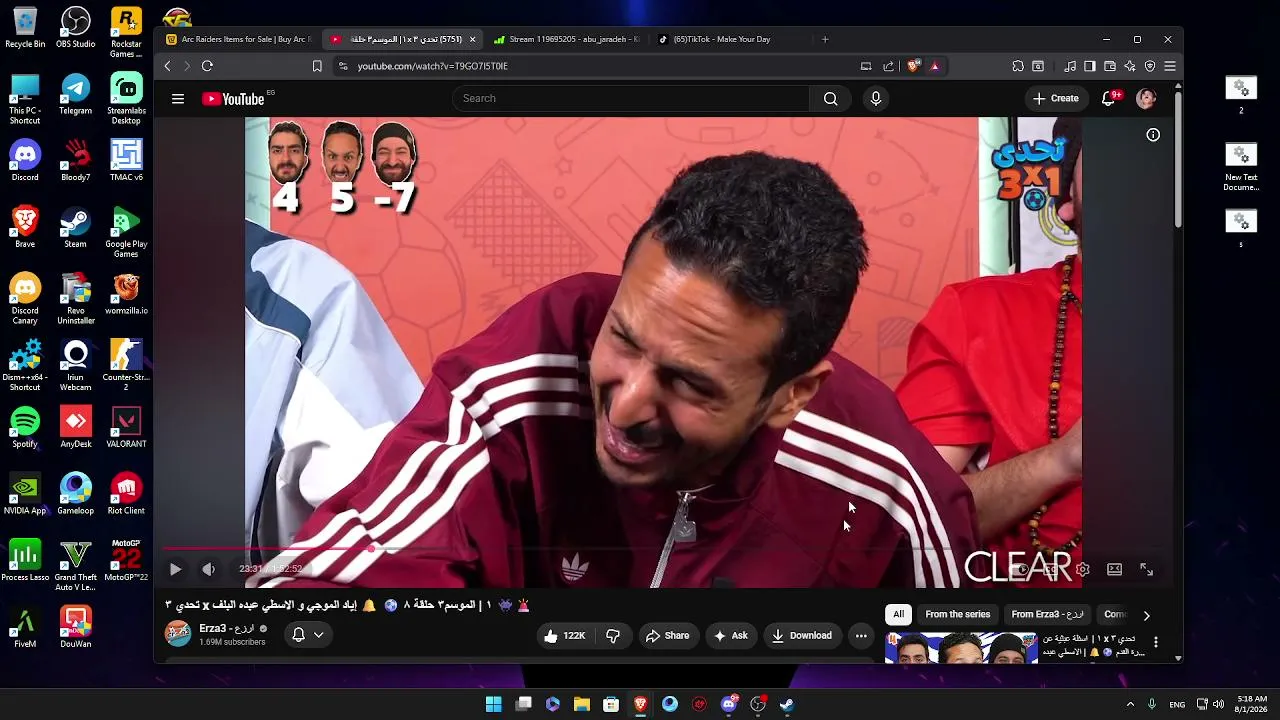1280x720 pixels.
Task: Open the YouTube account avatar menu
Action: pyautogui.click(x=1146, y=98)
